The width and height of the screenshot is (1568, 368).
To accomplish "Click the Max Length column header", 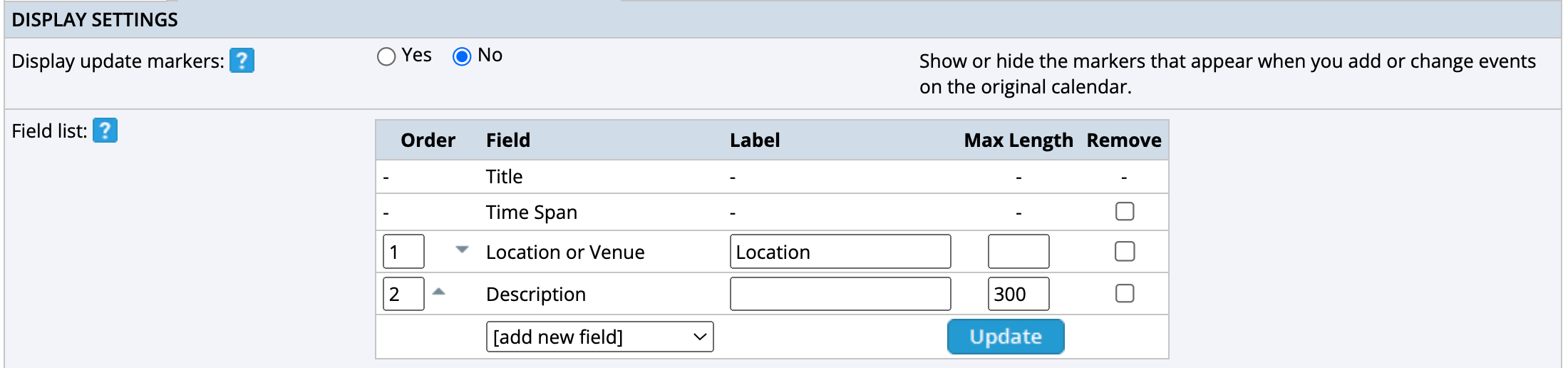I will pos(1018,140).
